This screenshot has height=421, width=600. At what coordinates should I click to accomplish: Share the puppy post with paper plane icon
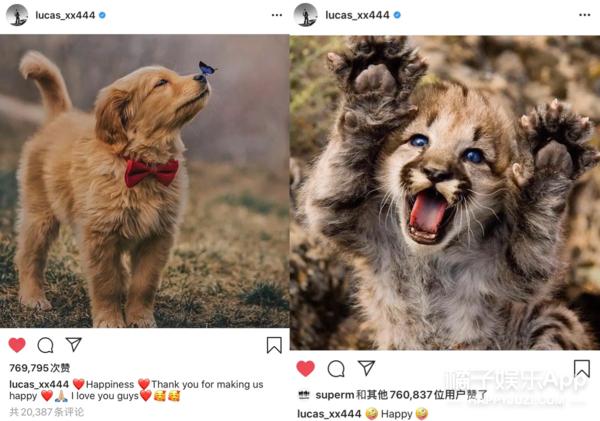point(73,344)
